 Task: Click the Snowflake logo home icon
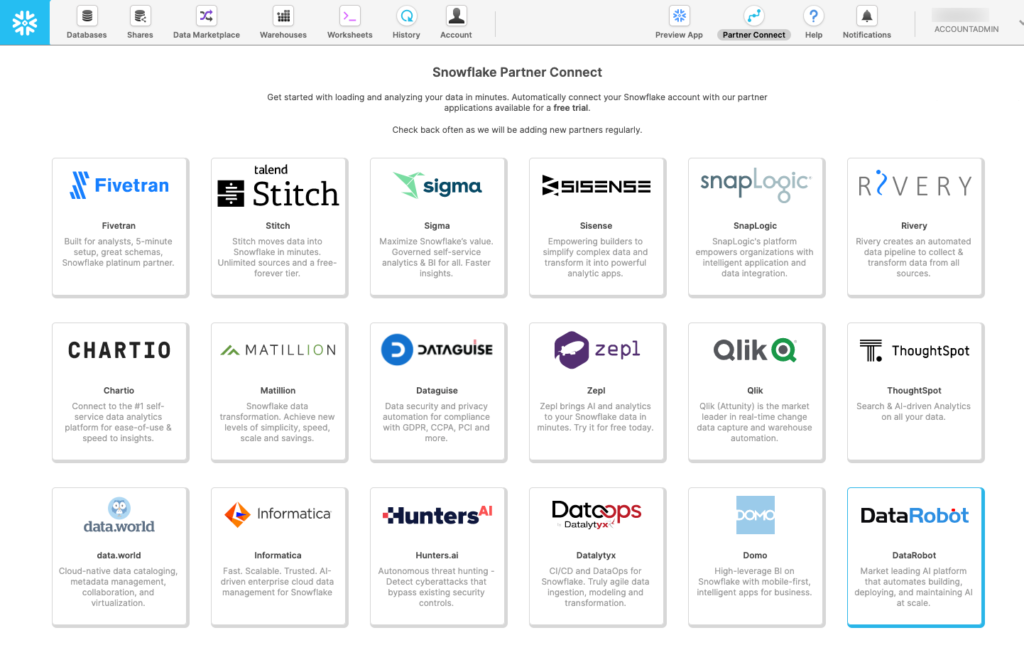[24, 23]
